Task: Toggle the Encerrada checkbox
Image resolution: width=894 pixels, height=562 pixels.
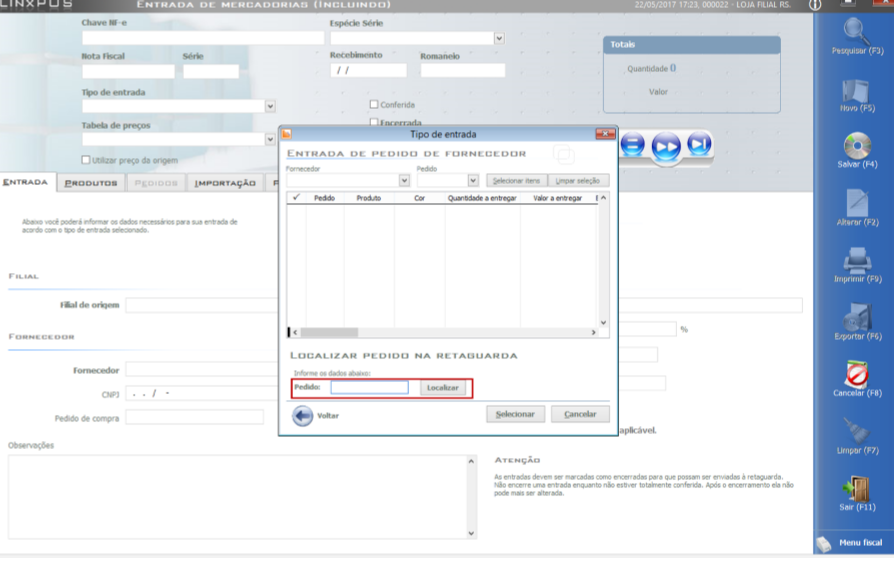Action: (374, 122)
